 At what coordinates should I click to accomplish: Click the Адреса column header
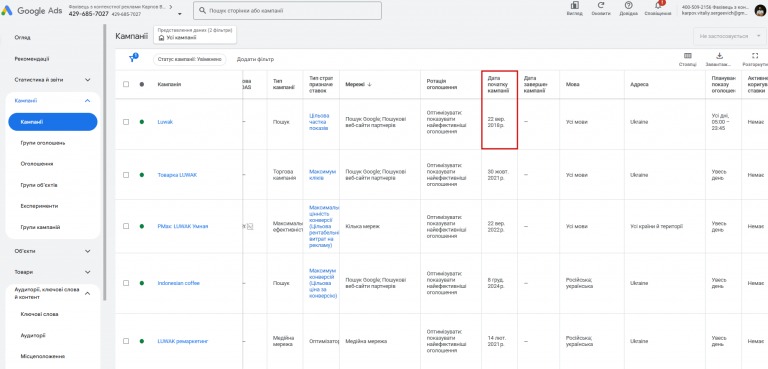[x=639, y=84]
